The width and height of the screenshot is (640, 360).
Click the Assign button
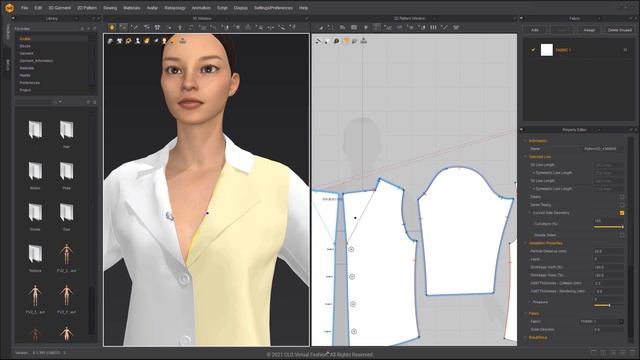click(x=589, y=30)
